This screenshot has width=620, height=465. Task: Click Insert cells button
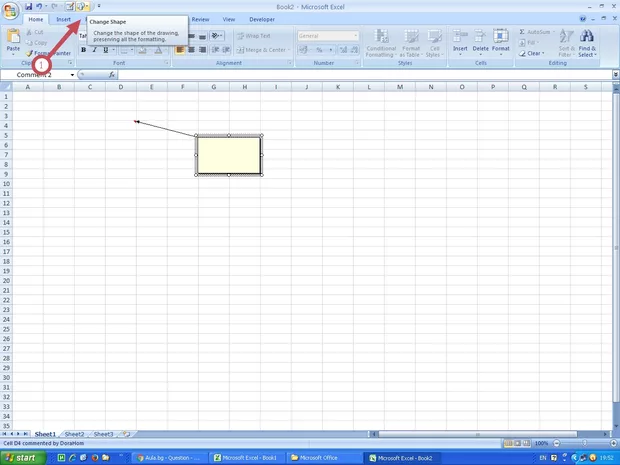[x=460, y=42]
